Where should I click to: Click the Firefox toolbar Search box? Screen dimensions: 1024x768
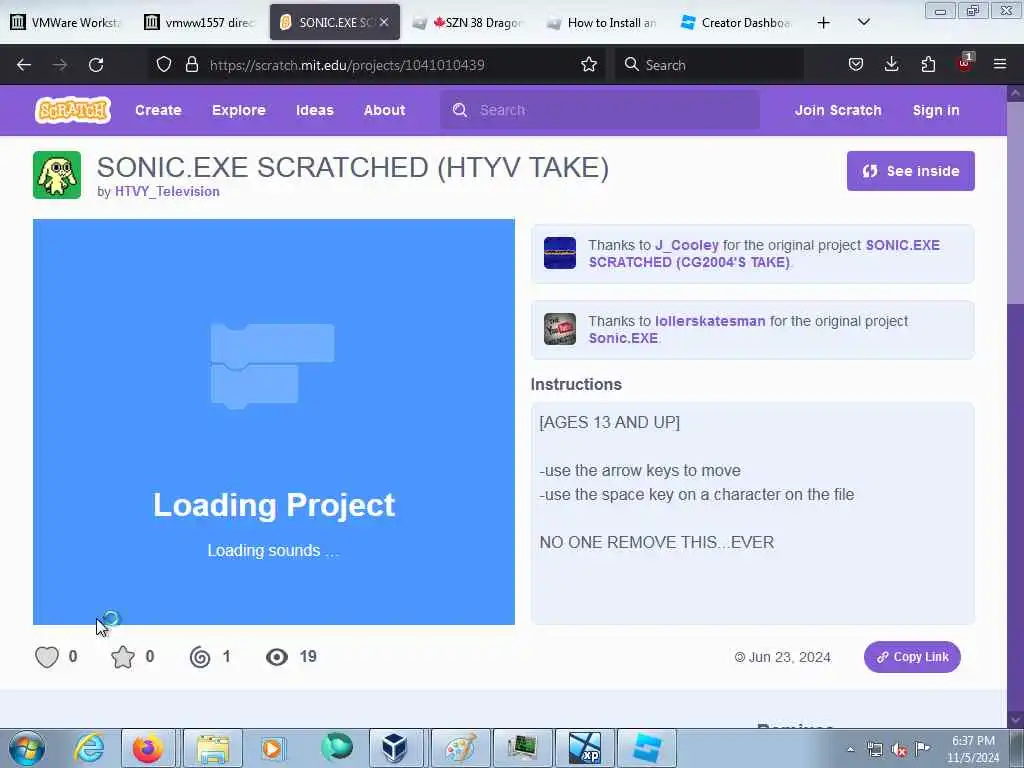point(709,65)
